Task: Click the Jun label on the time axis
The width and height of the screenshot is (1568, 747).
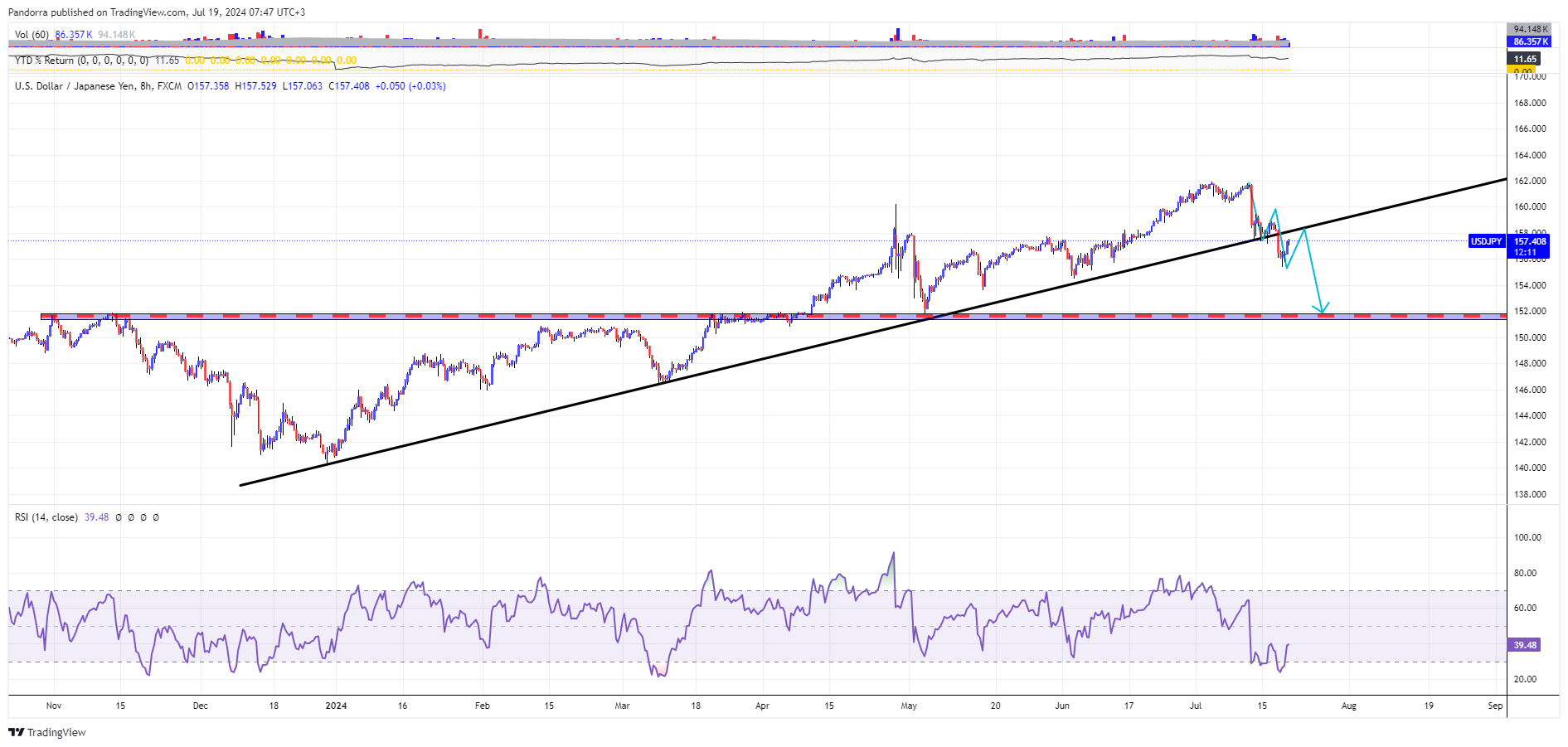Action: (1062, 706)
